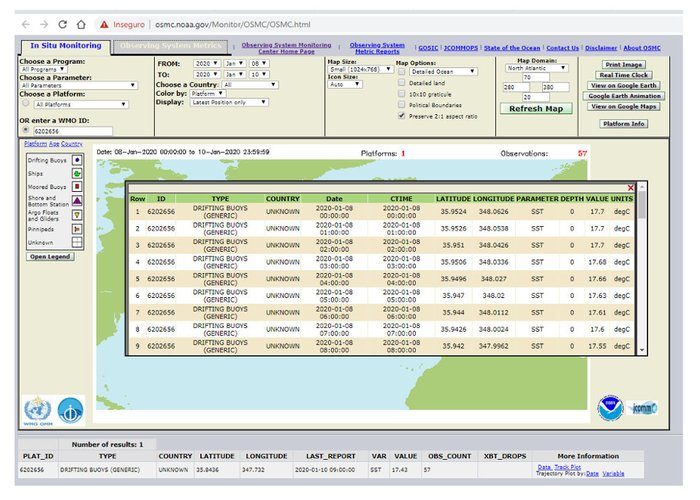Screen dimensions: 700x500
Task: Select the In Situ Monitoring tab
Action: click(x=64, y=46)
